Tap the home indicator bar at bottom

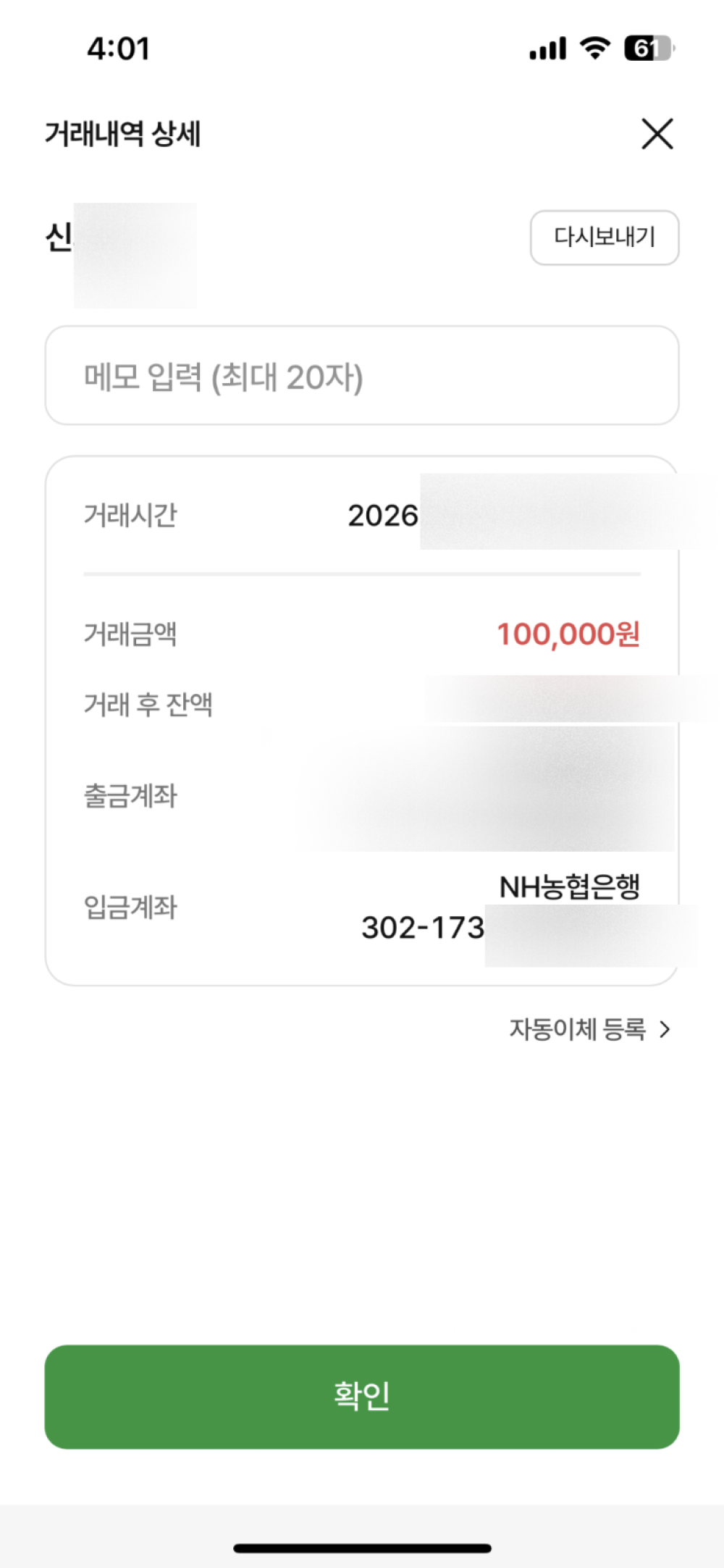[362, 1548]
